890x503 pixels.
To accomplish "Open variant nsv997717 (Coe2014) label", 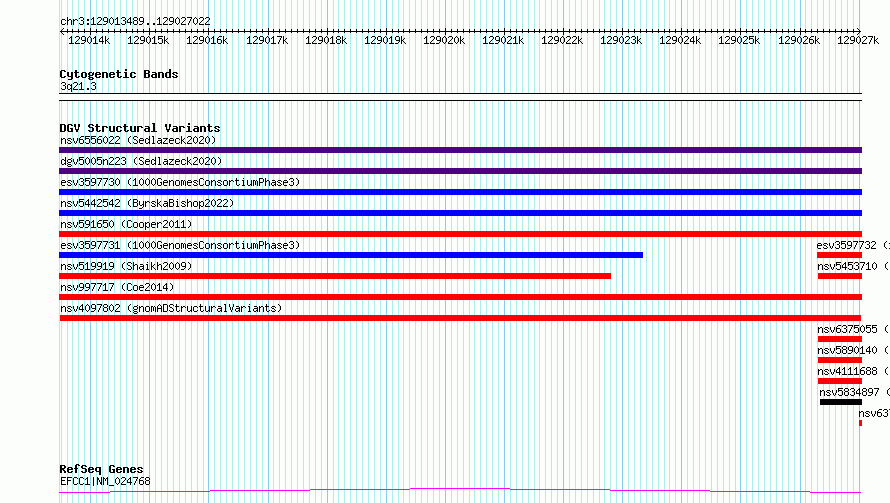I will click(x=117, y=287).
